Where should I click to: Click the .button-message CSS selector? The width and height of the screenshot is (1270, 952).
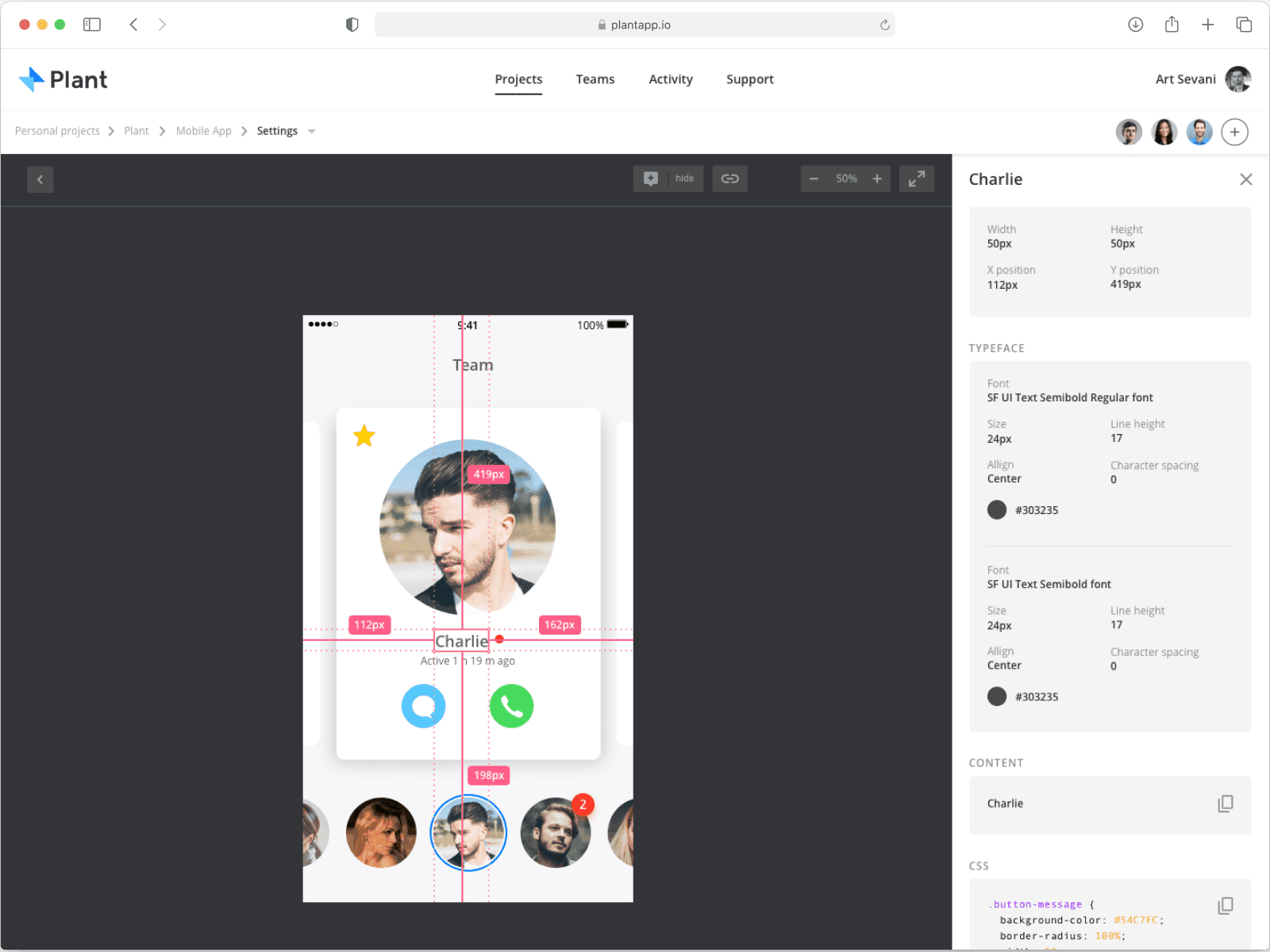(1036, 904)
